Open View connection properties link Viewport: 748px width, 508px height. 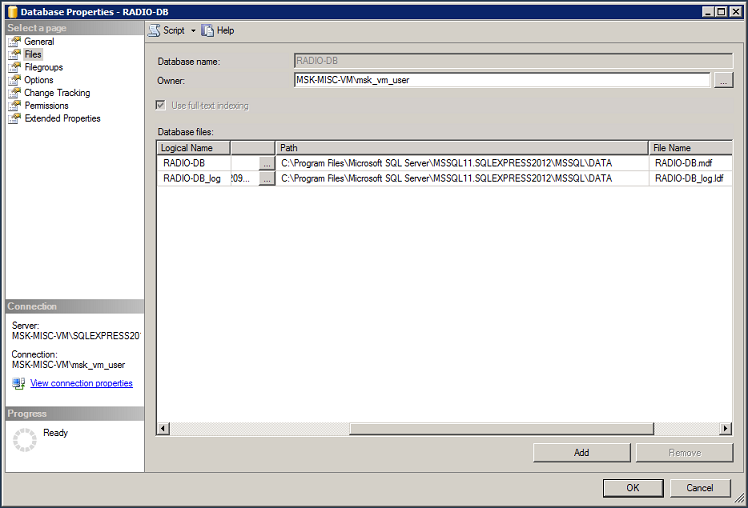click(x=81, y=383)
